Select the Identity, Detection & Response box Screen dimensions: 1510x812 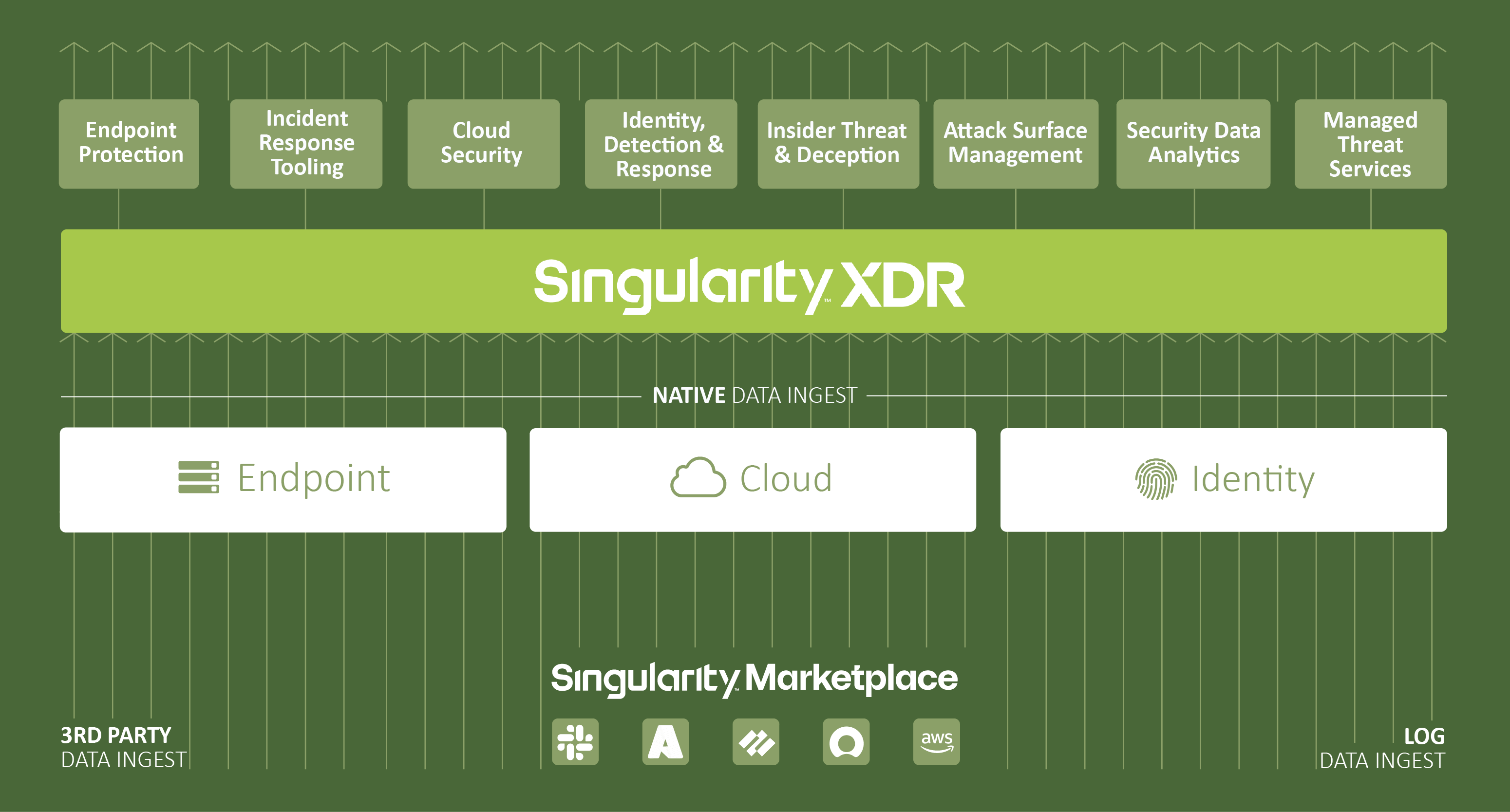[661, 144]
